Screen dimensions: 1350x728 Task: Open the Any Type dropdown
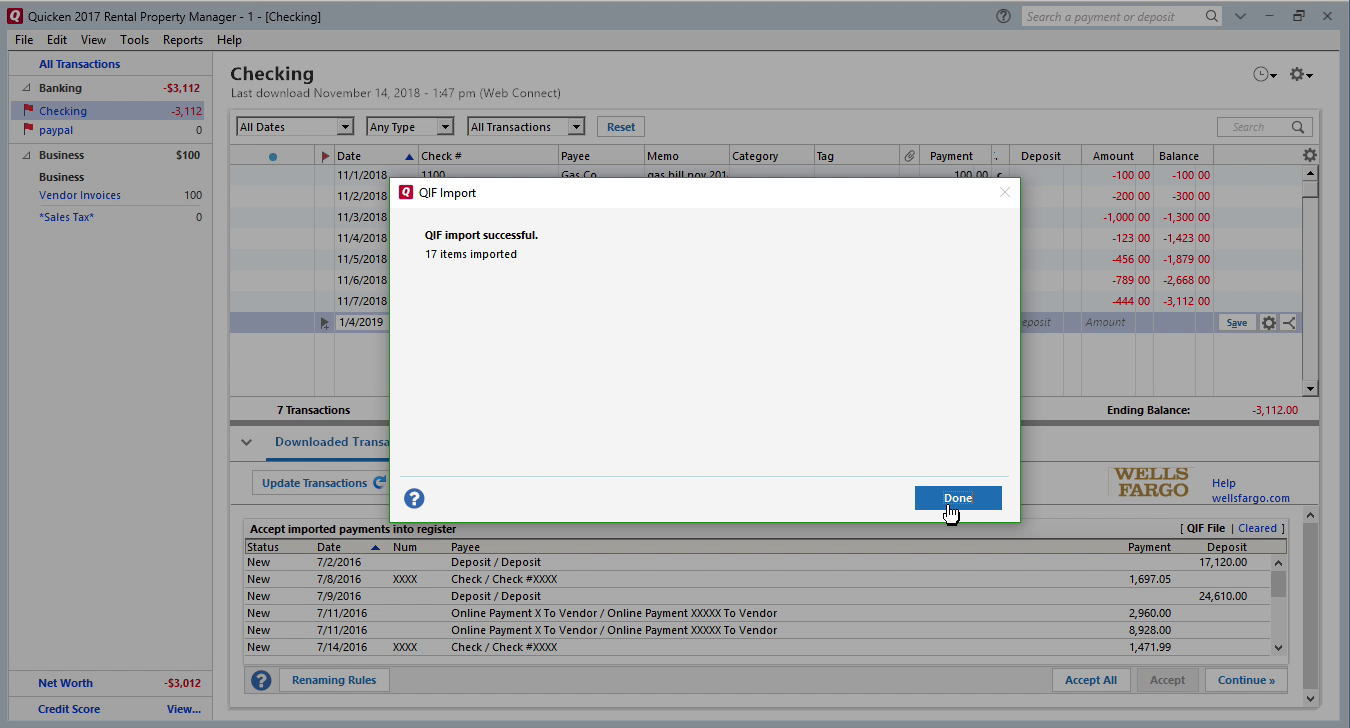coord(410,127)
